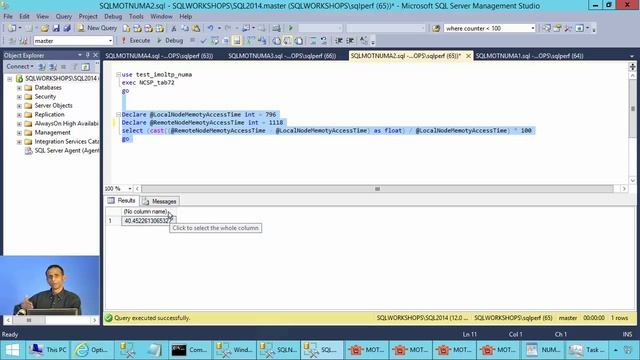640x360 pixels.
Task: Toggle Results to Grid option
Action: 288,40
